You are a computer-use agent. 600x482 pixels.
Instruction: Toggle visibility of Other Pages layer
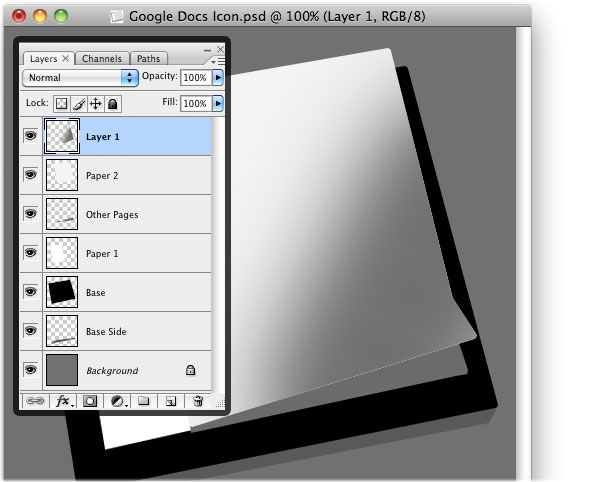(x=31, y=214)
